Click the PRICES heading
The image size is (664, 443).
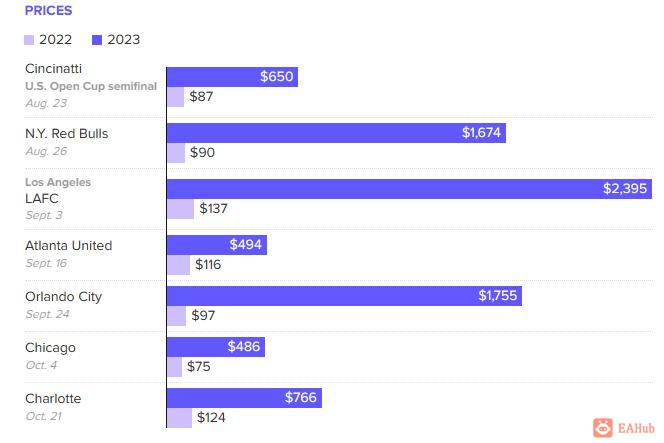tap(49, 11)
